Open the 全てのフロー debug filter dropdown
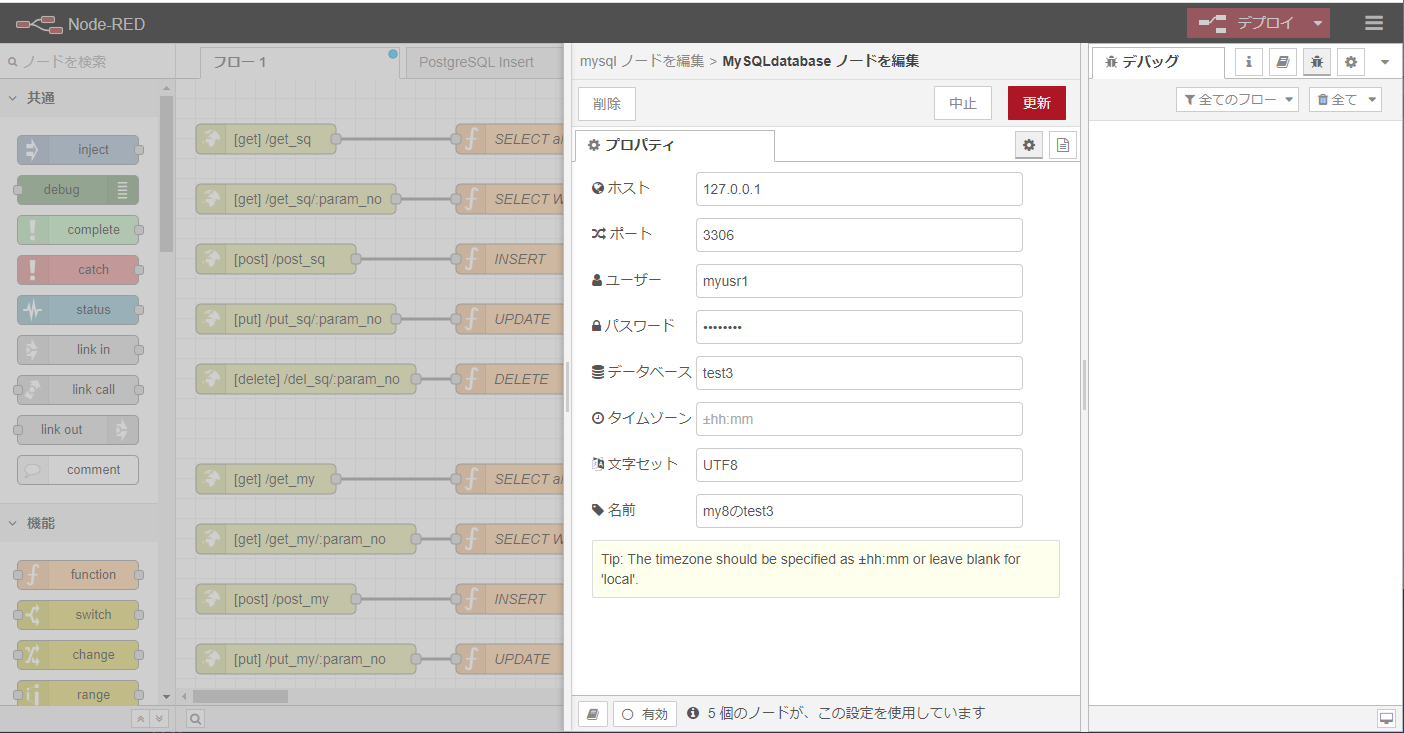The width and height of the screenshot is (1404, 733). click(x=1237, y=99)
